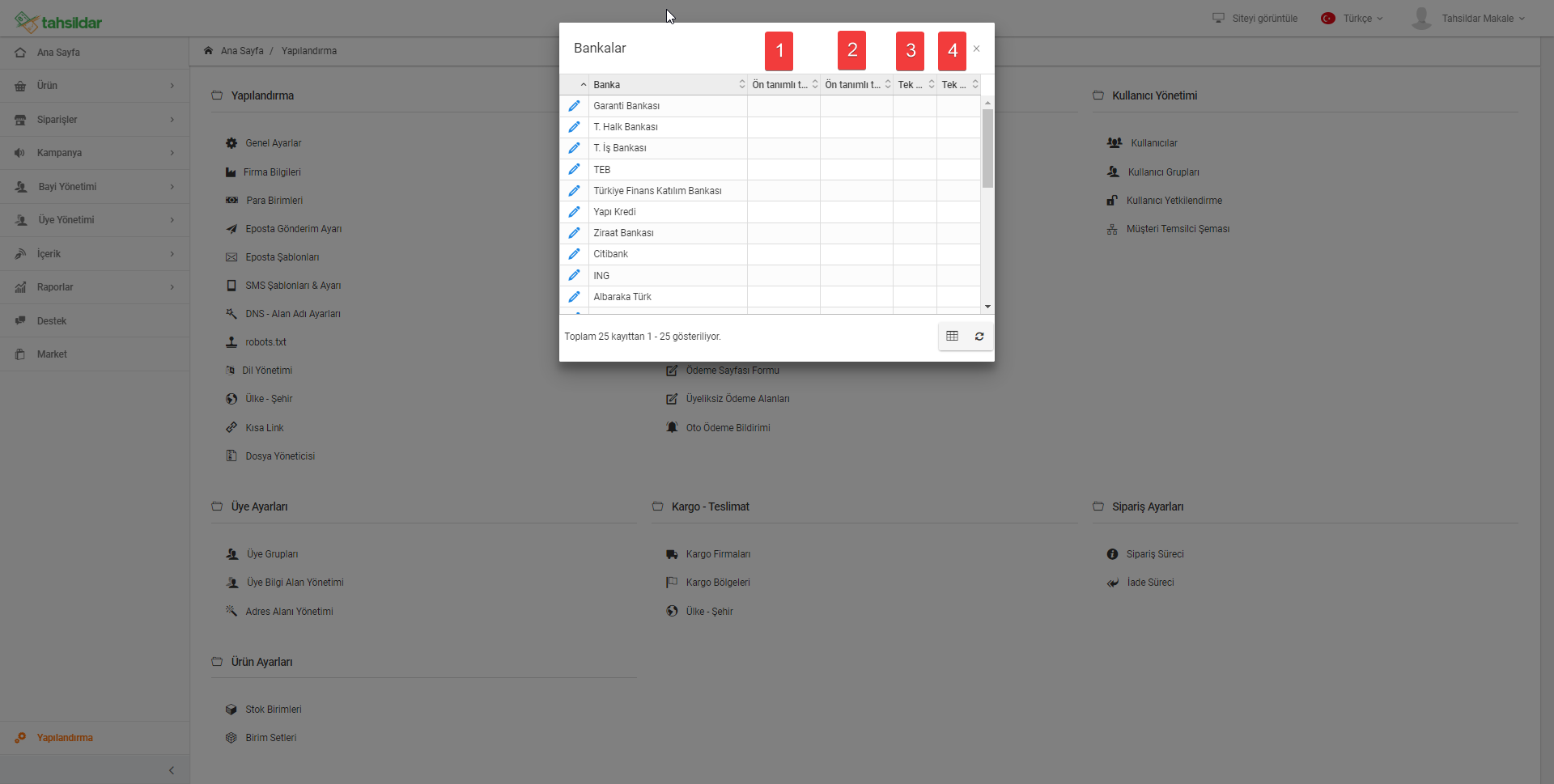Sort second Ön tanımlı column header
This screenshot has width=1554, height=784.
(856, 84)
